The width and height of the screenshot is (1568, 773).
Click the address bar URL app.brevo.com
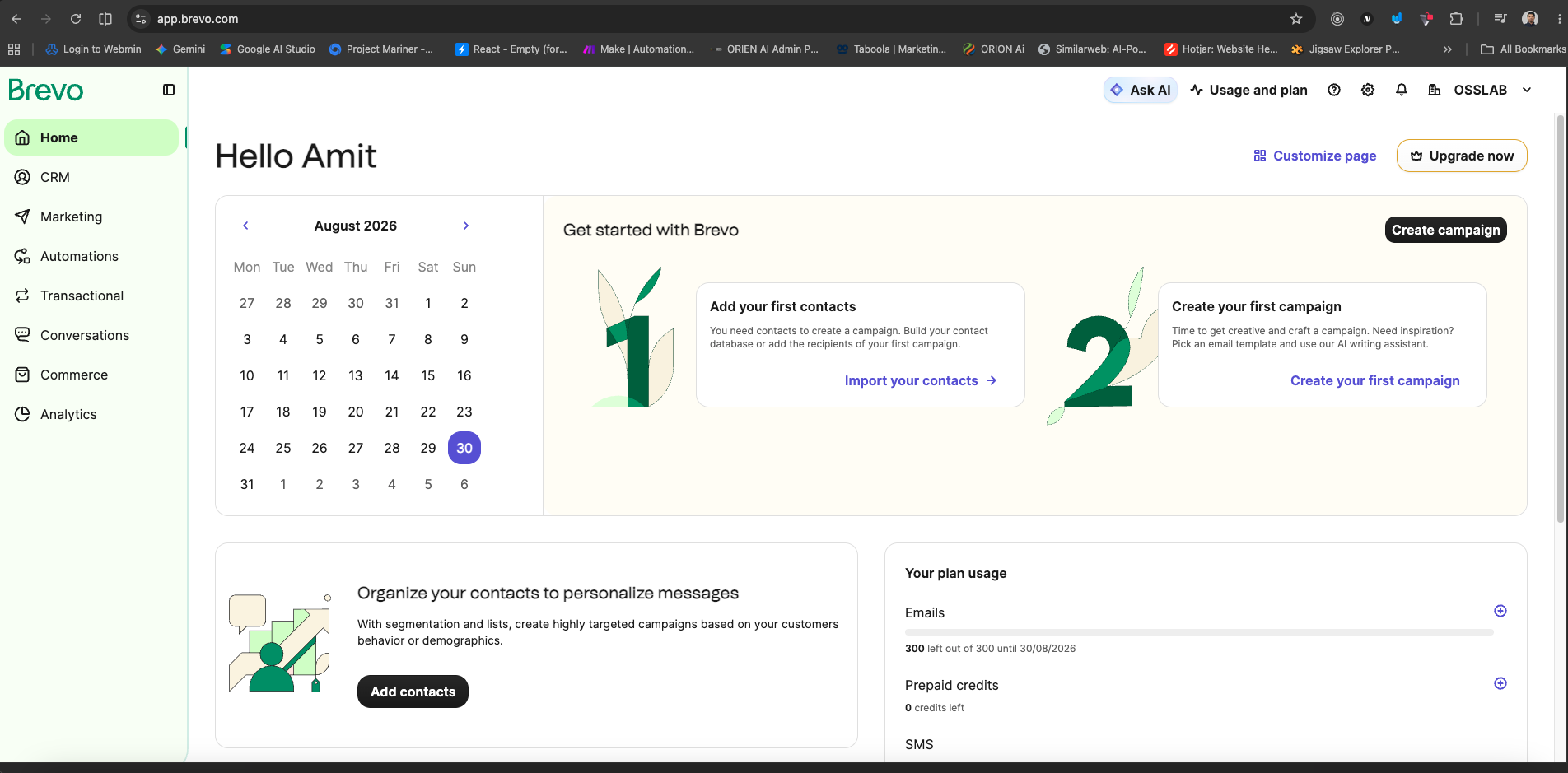click(x=198, y=19)
